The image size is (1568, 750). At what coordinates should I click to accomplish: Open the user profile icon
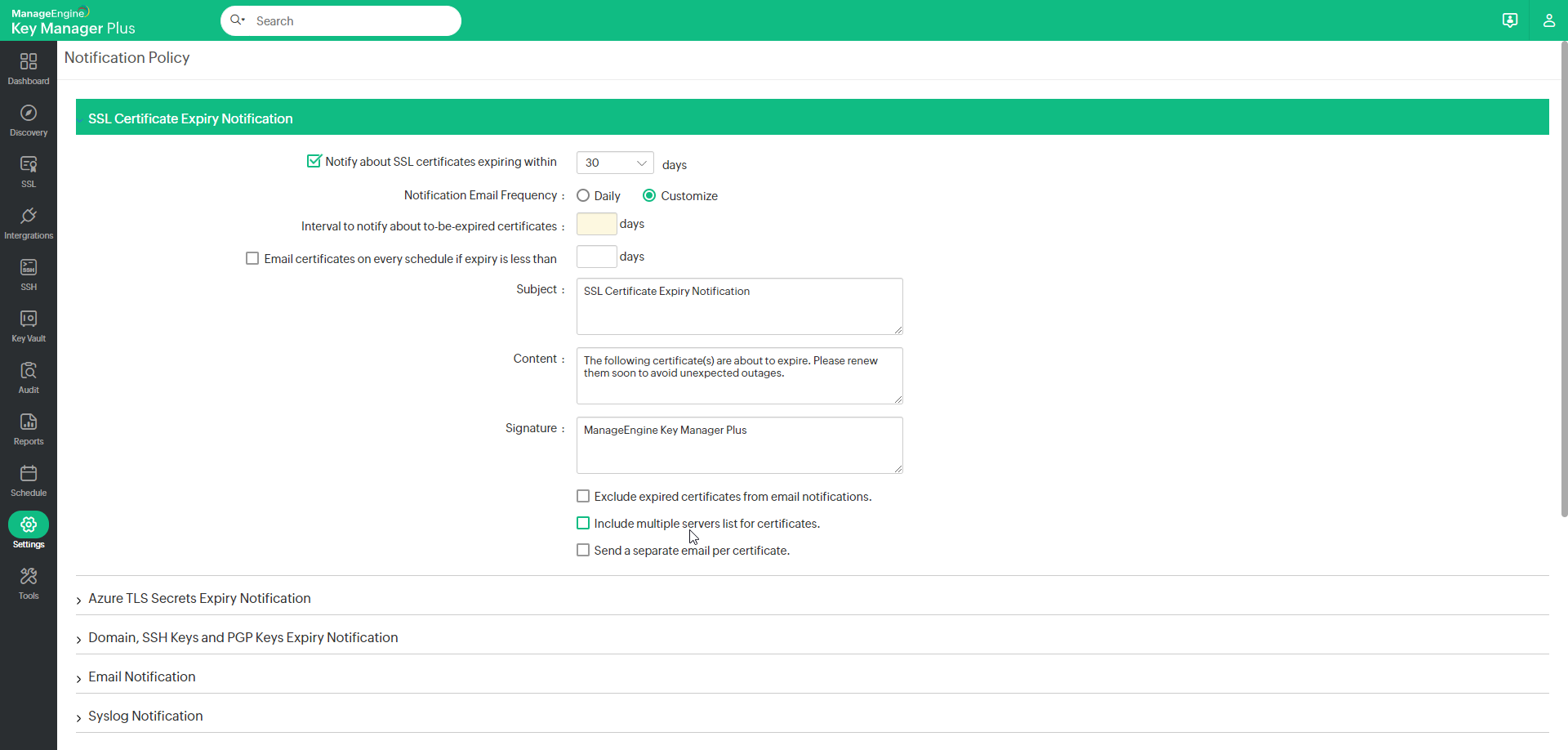pyautogui.click(x=1548, y=20)
